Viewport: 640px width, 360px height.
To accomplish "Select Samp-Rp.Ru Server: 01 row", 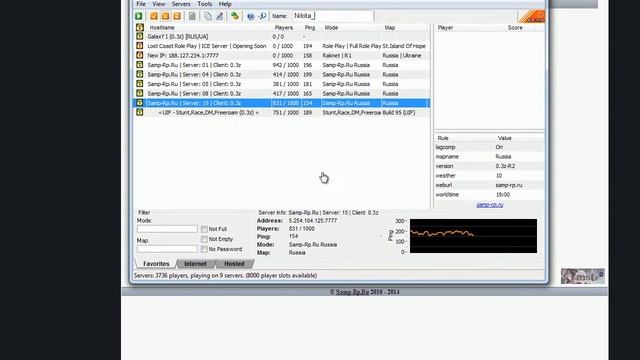I will [x=282, y=64].
